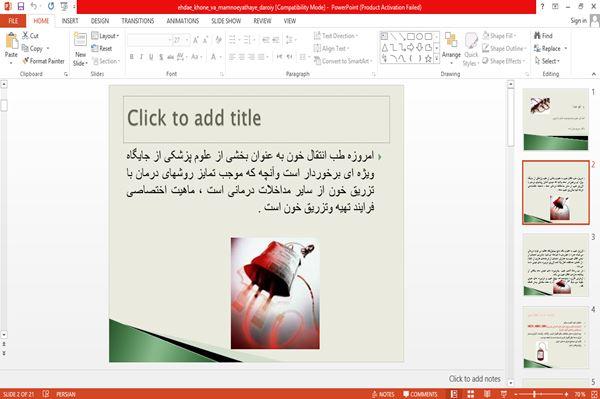Viewport: 600px width, 399px height.
Task: Open the Layout dropdown
Action: point(105,36)
